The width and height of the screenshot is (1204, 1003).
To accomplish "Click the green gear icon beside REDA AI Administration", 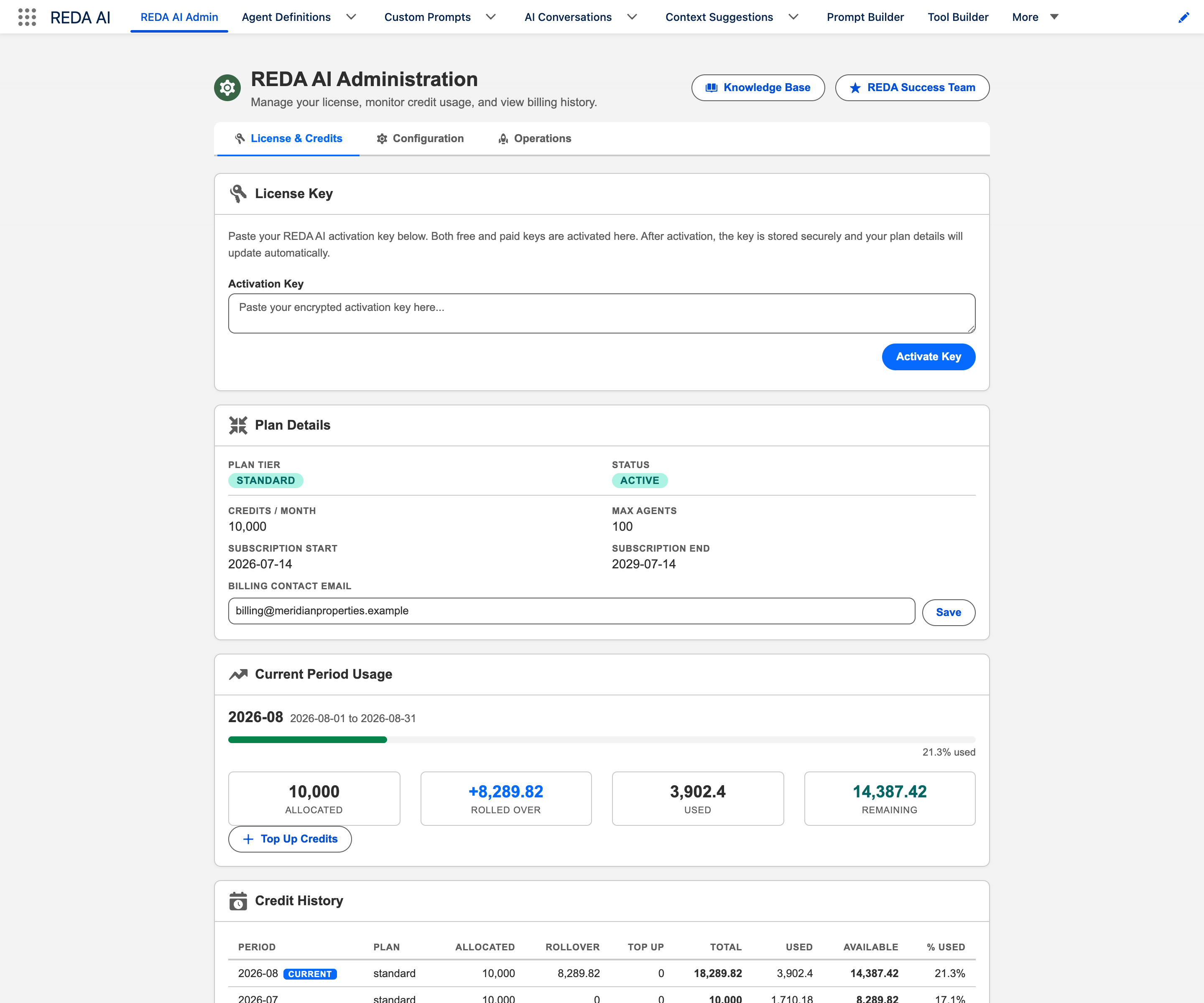I will (x=227, y=88).
